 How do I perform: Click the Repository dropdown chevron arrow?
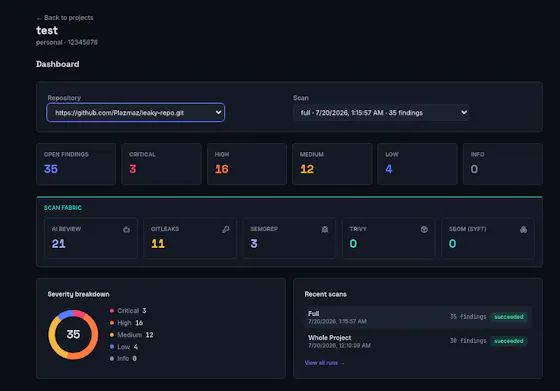pos(218,112)
